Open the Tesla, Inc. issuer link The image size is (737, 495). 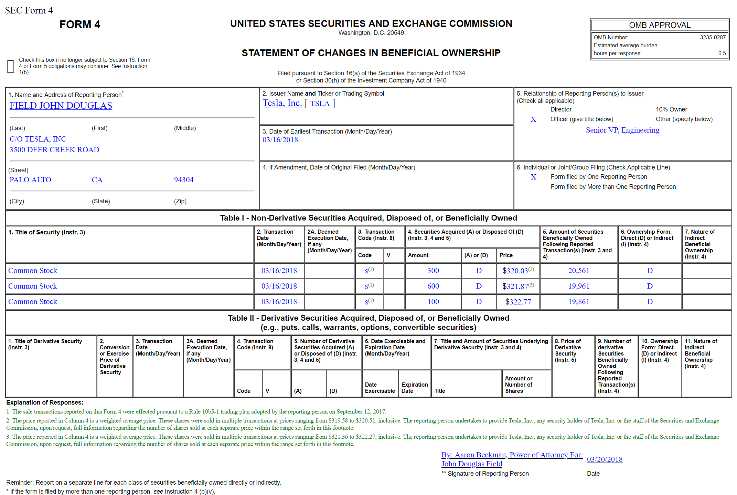pos(287,104)
